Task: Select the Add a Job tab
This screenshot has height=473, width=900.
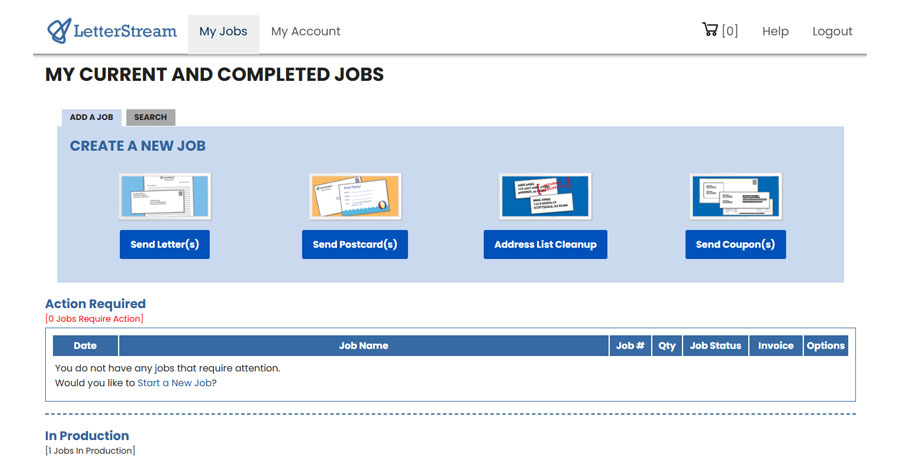Action: point(91,117)
